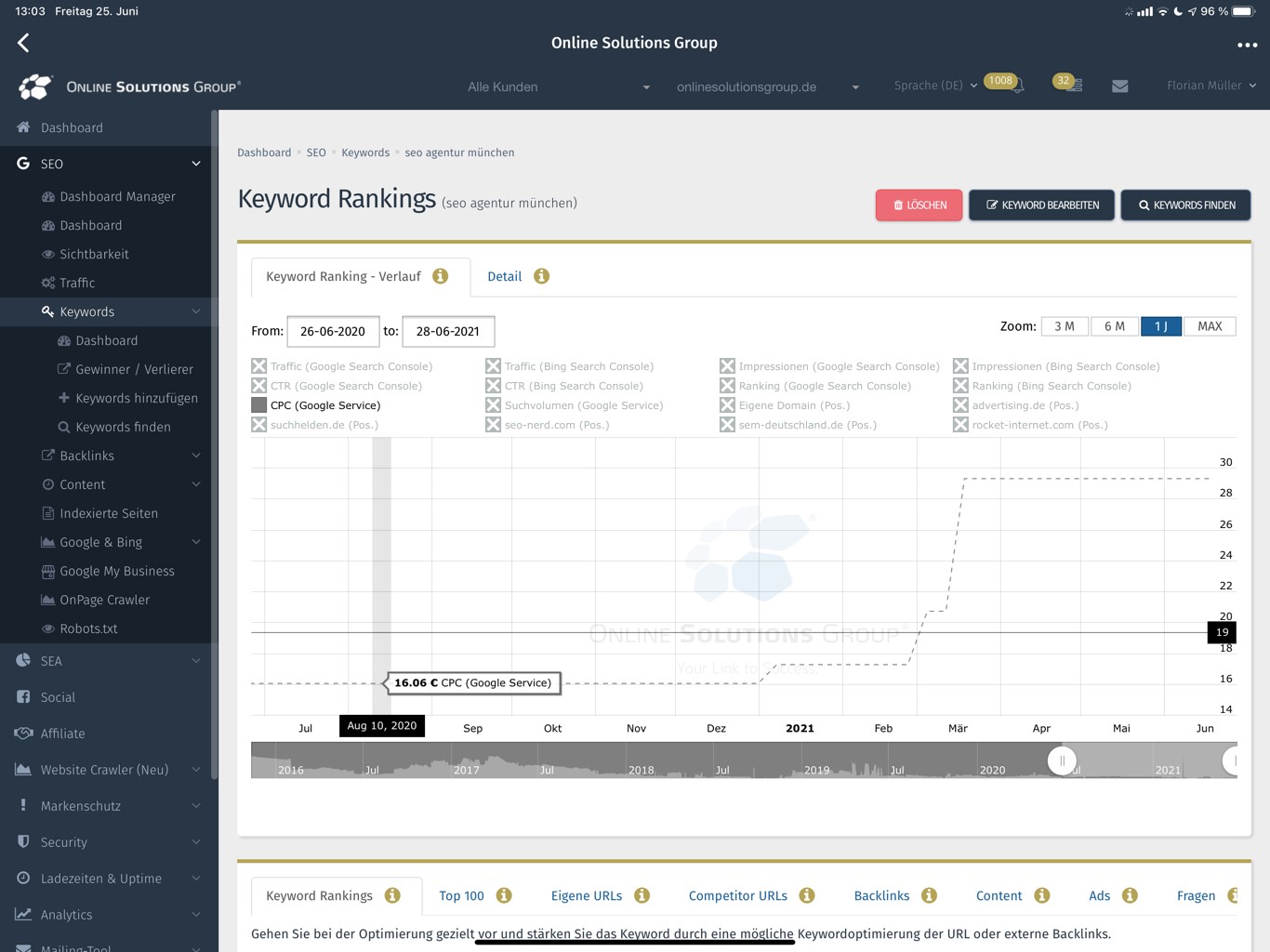Open OnPage Crawler in sidebar
The image size is (1270, 952).
106,600
